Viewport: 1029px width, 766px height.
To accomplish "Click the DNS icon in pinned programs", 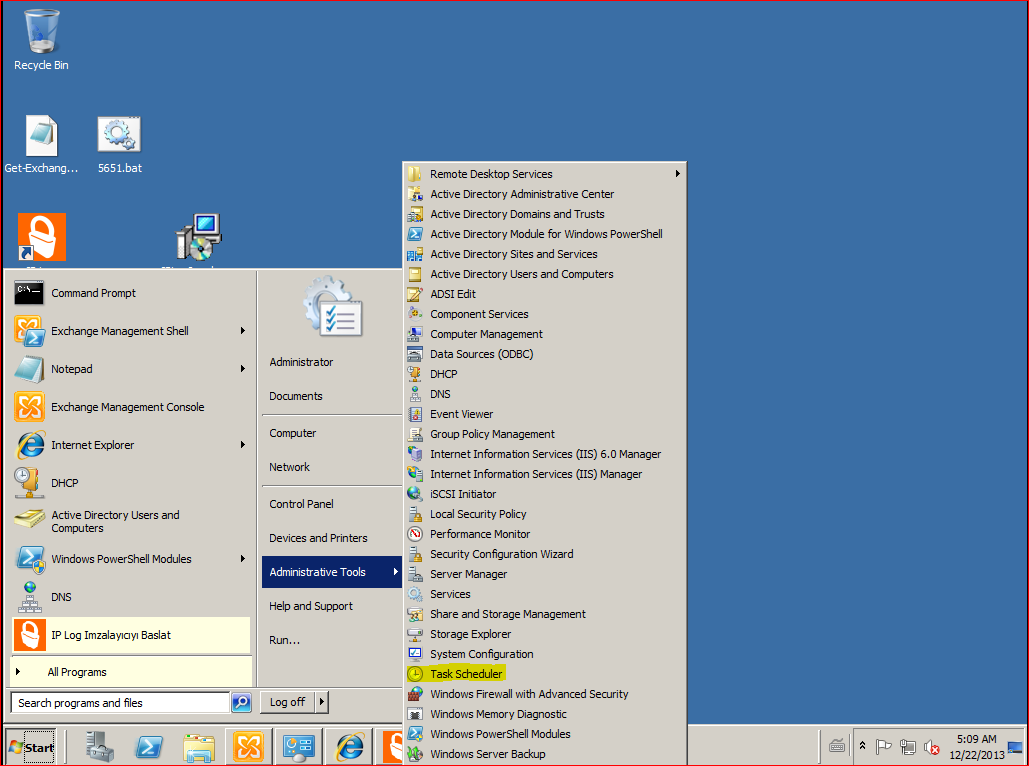I will tap(29, 597).
